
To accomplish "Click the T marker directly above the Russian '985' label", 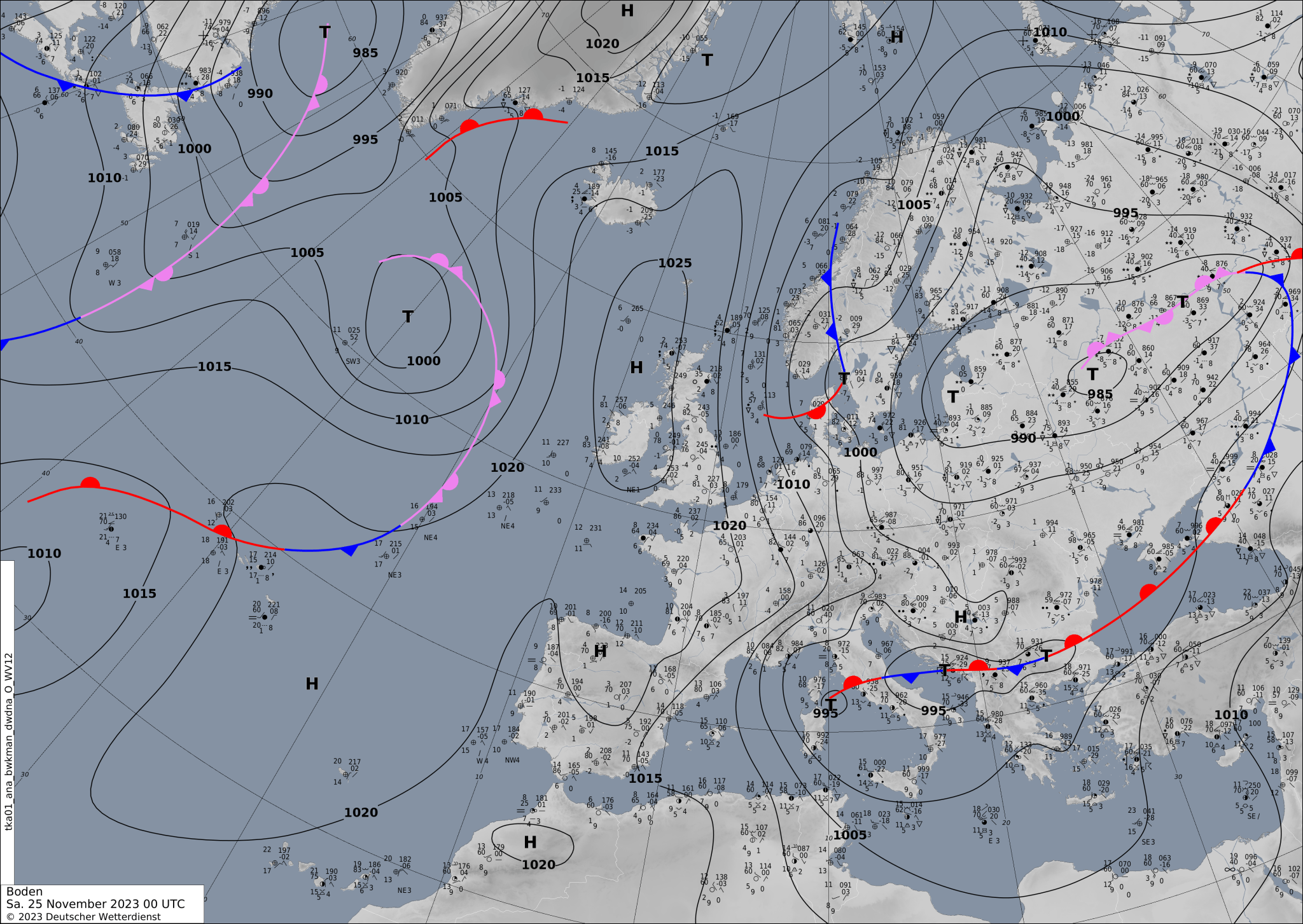I will tap(1092, 374).
